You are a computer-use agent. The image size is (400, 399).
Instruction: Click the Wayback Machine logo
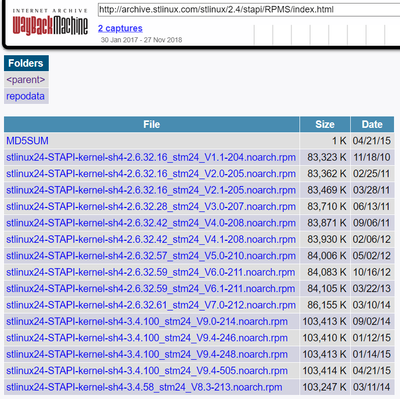pyautogui.click(x=50, y=23)
